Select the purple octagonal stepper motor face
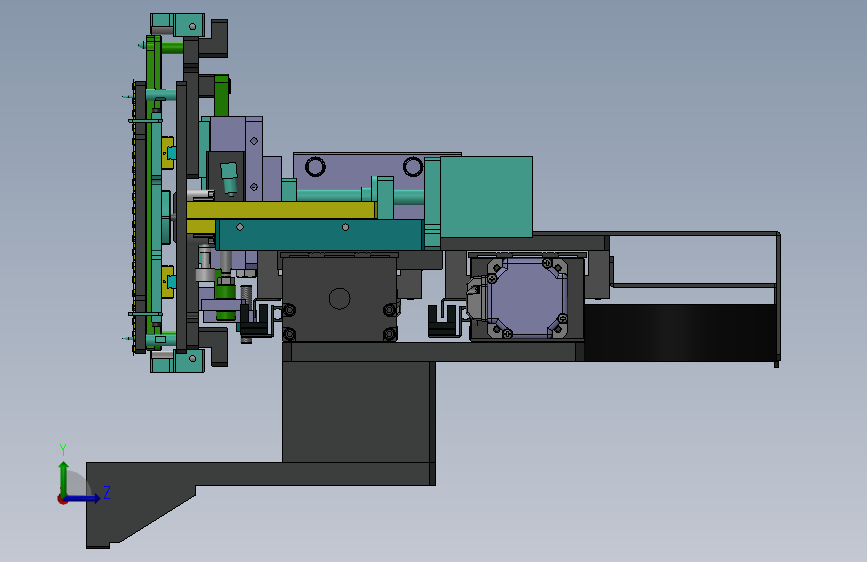Viewport: 867px width, 562px height. (x=527, y=298)
